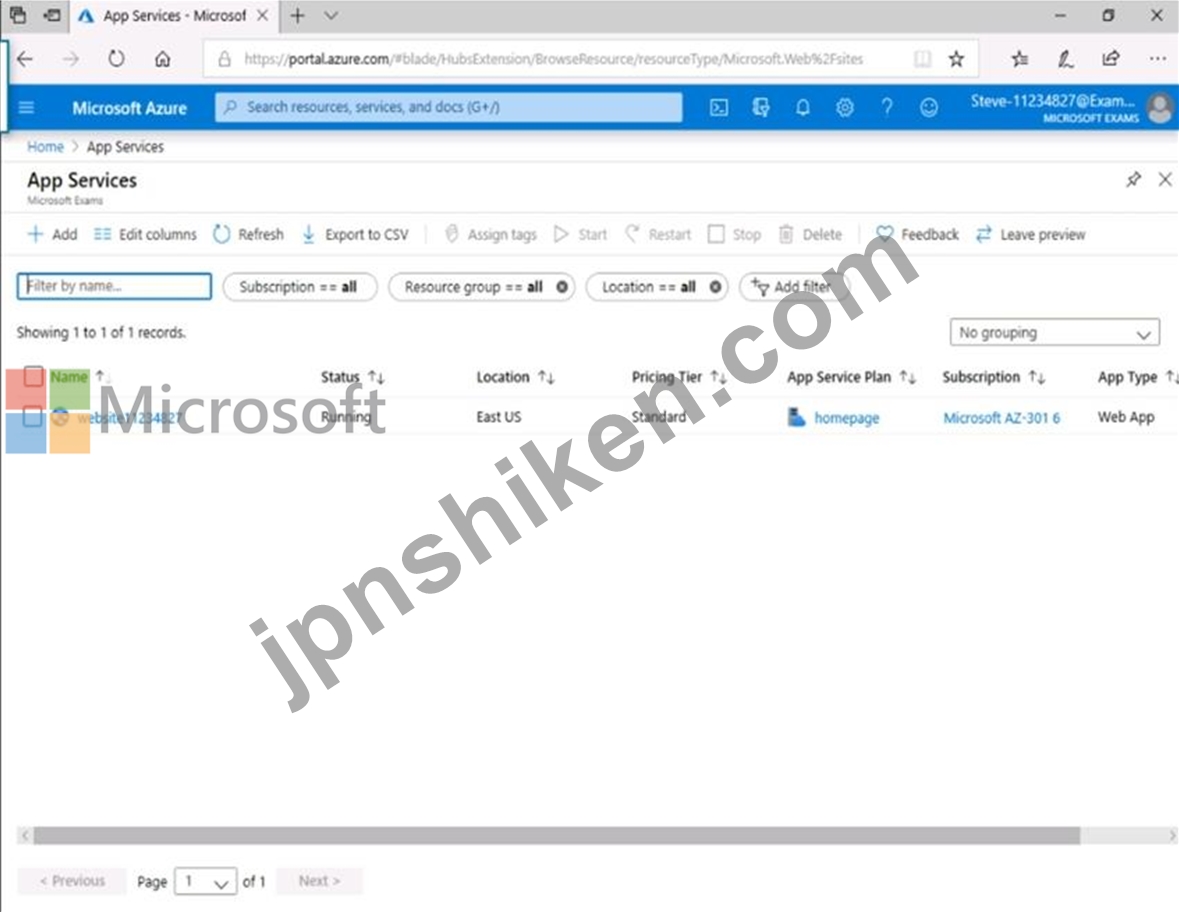Focus the Filter by name field
Screen dimensions: 1179x912
114,286
